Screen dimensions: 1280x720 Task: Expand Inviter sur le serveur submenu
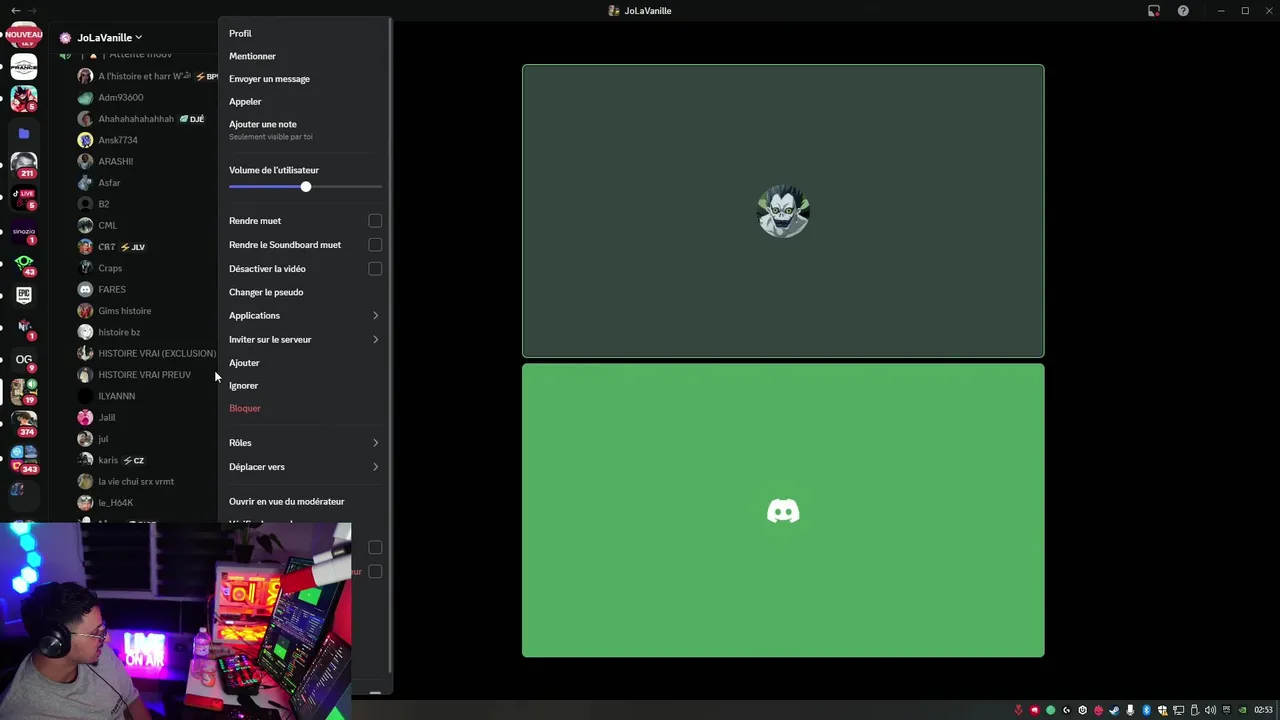[x=305, y=340]
